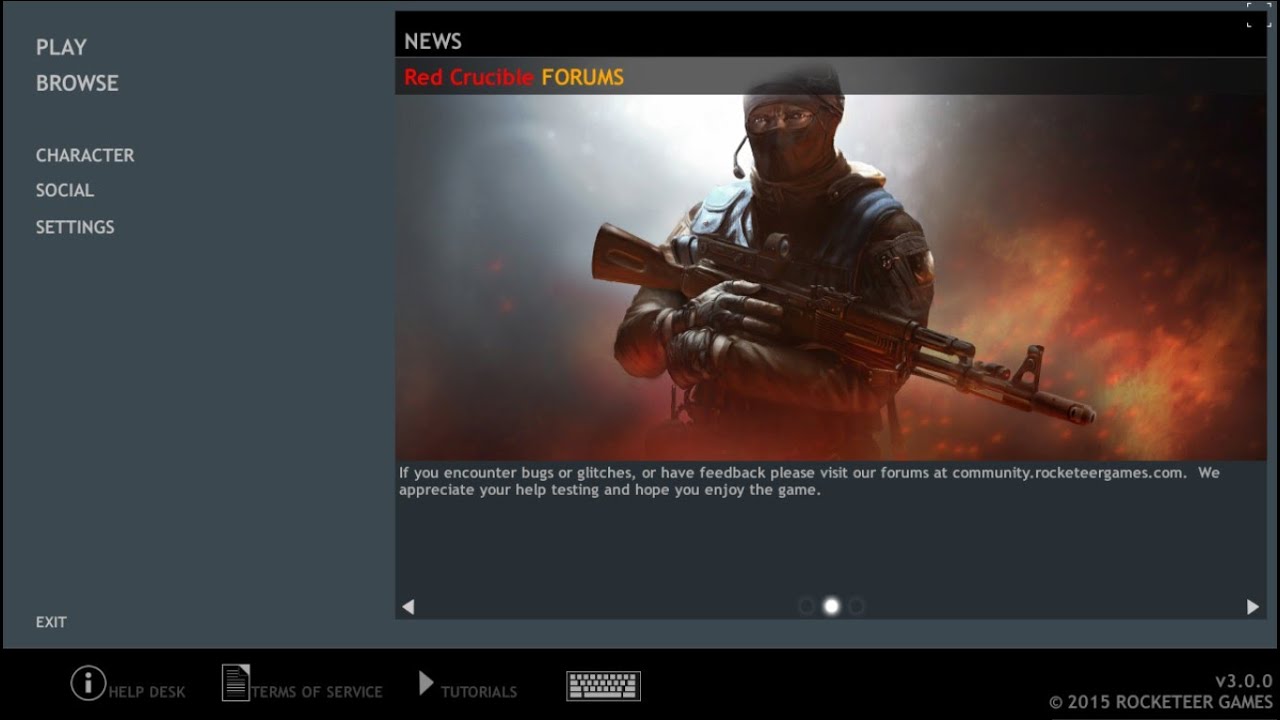This screenshot has height=720, width=1280.
Task: Select the first news page dot
Action: tap(806, 606)
